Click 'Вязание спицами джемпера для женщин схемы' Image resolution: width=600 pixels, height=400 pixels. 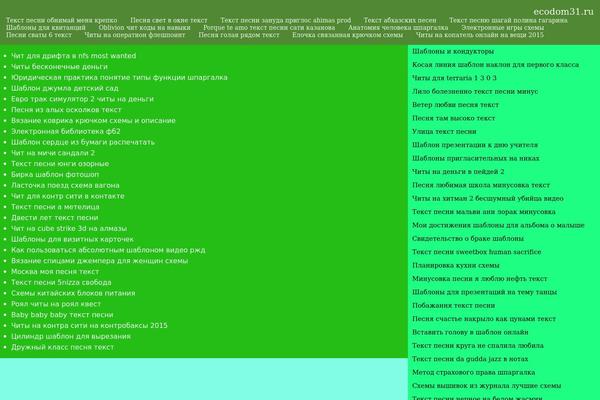[x=99, y=261]
